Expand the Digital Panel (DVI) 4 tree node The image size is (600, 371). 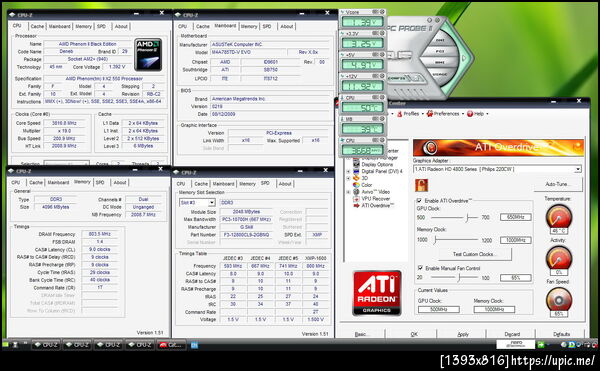tap(349, 171)
